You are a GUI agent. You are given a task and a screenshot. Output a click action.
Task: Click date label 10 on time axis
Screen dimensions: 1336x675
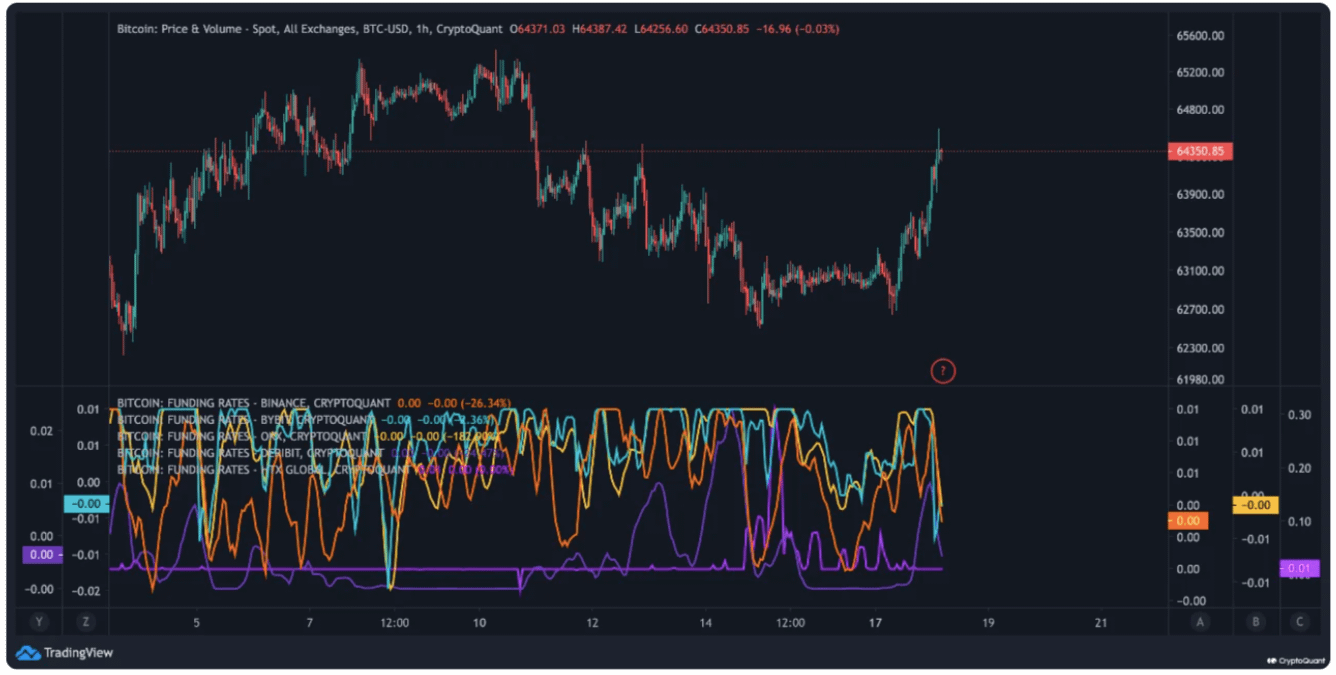(x=480, y=623)
